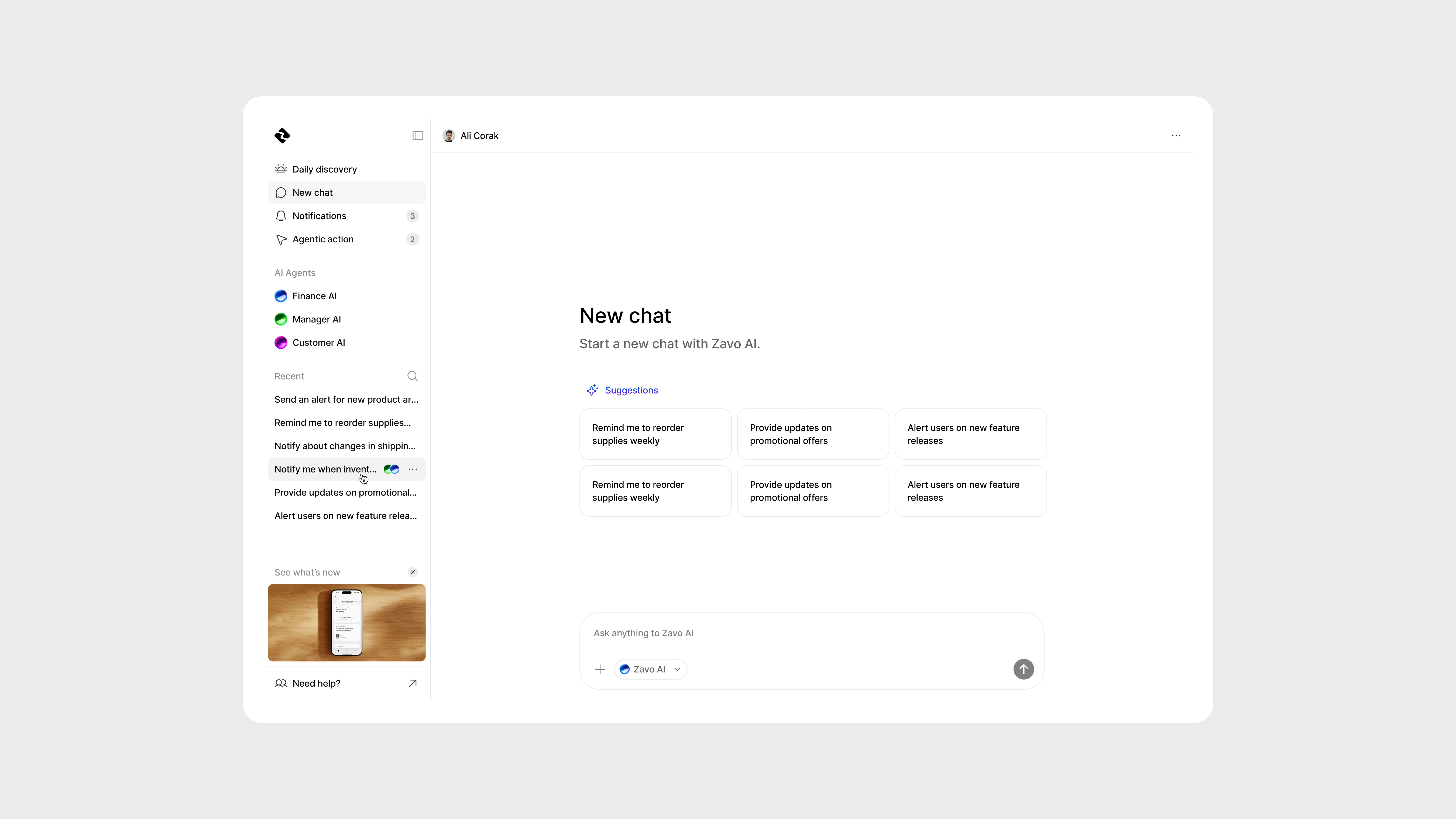This screenshot has height=819, width=1456.
Task: Click the Zavo logo icon
Action: 282,136
